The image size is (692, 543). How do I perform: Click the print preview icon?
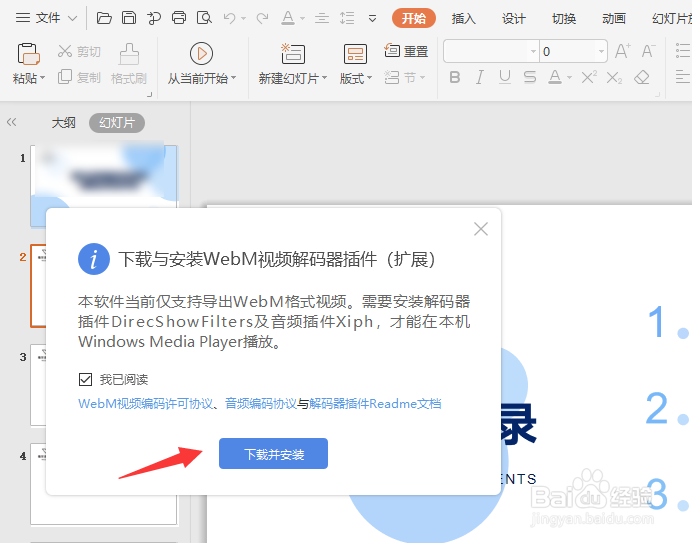pos(204,18)
